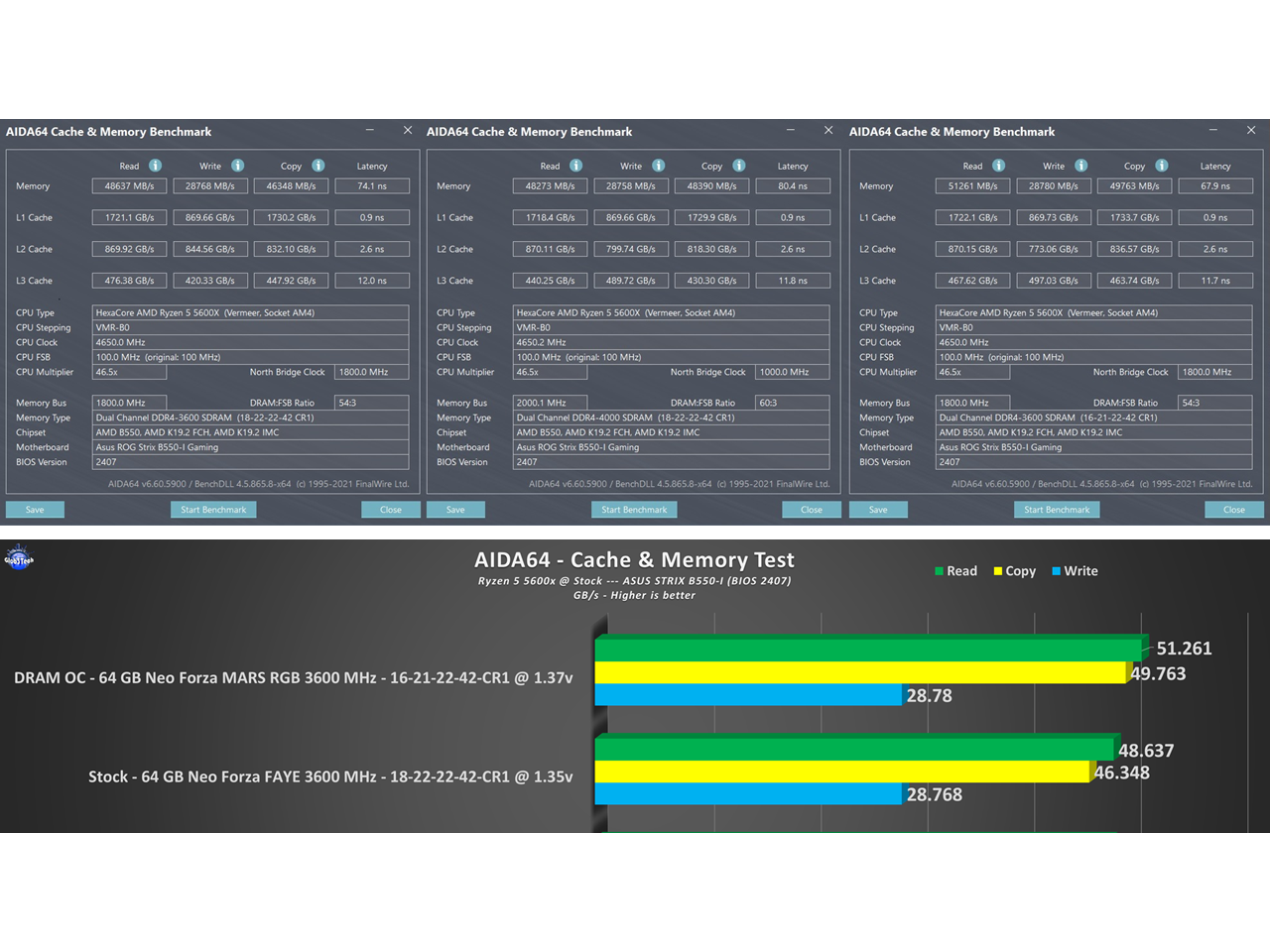Click yellow bar labeled 49.763
The height and width of the screenshot is (952, 1270).
pos(861,672)
